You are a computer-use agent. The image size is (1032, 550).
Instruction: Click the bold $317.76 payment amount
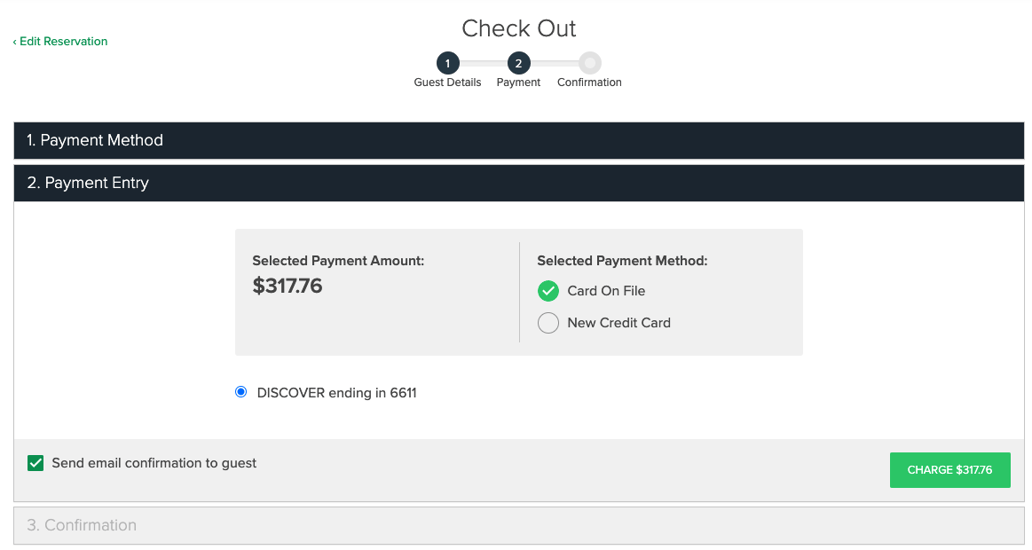tap(287, 287)
